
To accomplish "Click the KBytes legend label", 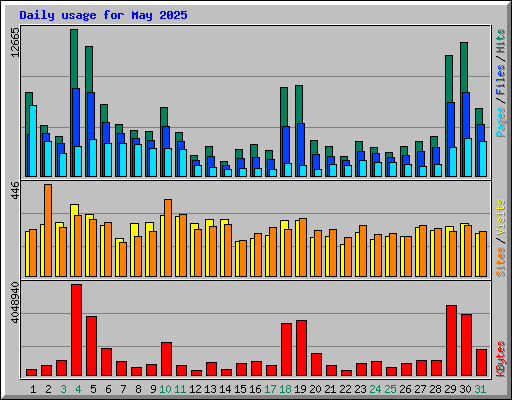I will pyautogui.click(x=500, y=359).
